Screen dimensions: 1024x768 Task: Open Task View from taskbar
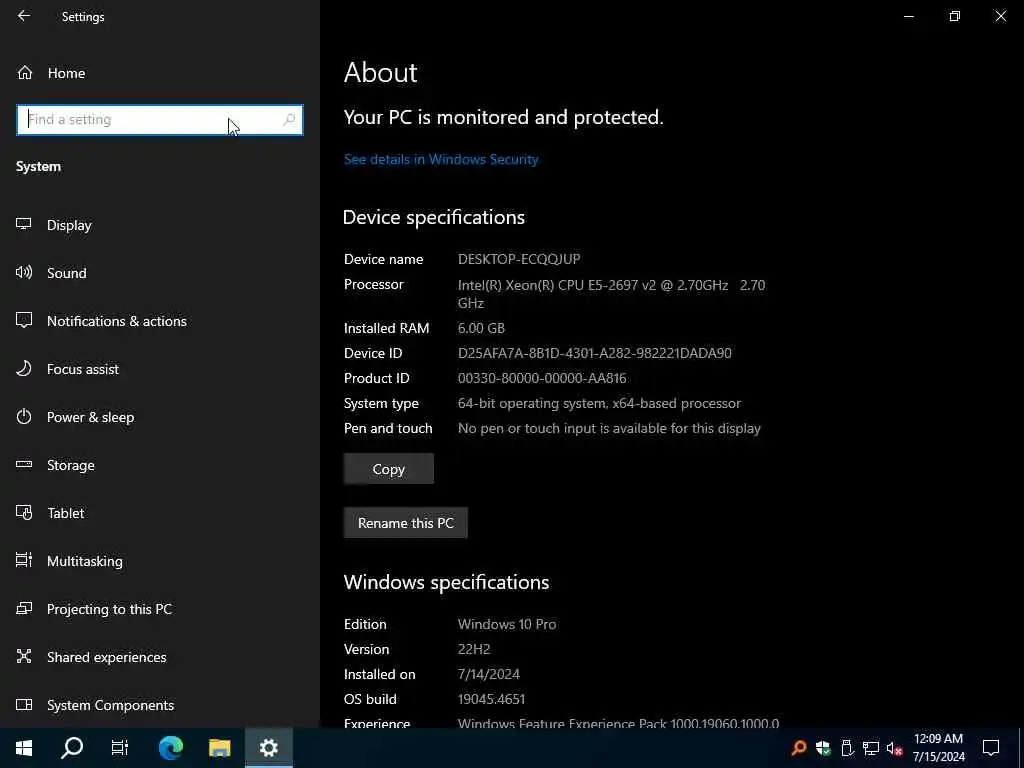pos(120,748)
